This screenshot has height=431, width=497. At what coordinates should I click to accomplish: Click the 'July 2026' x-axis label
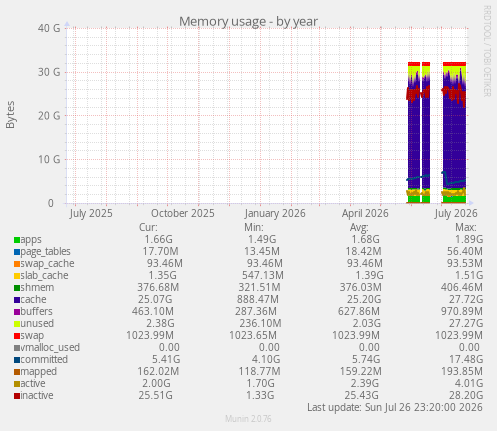456,213
